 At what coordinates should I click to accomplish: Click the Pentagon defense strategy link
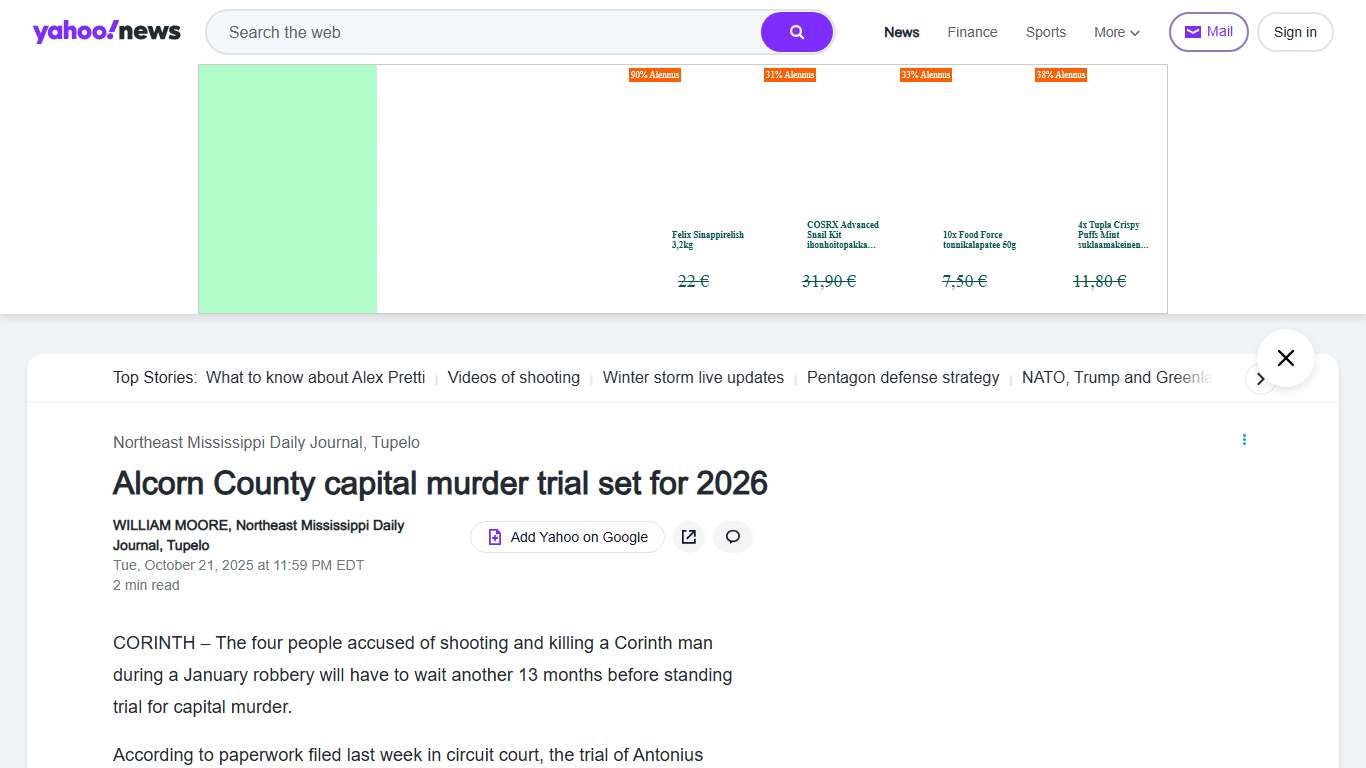coord(902,378)
